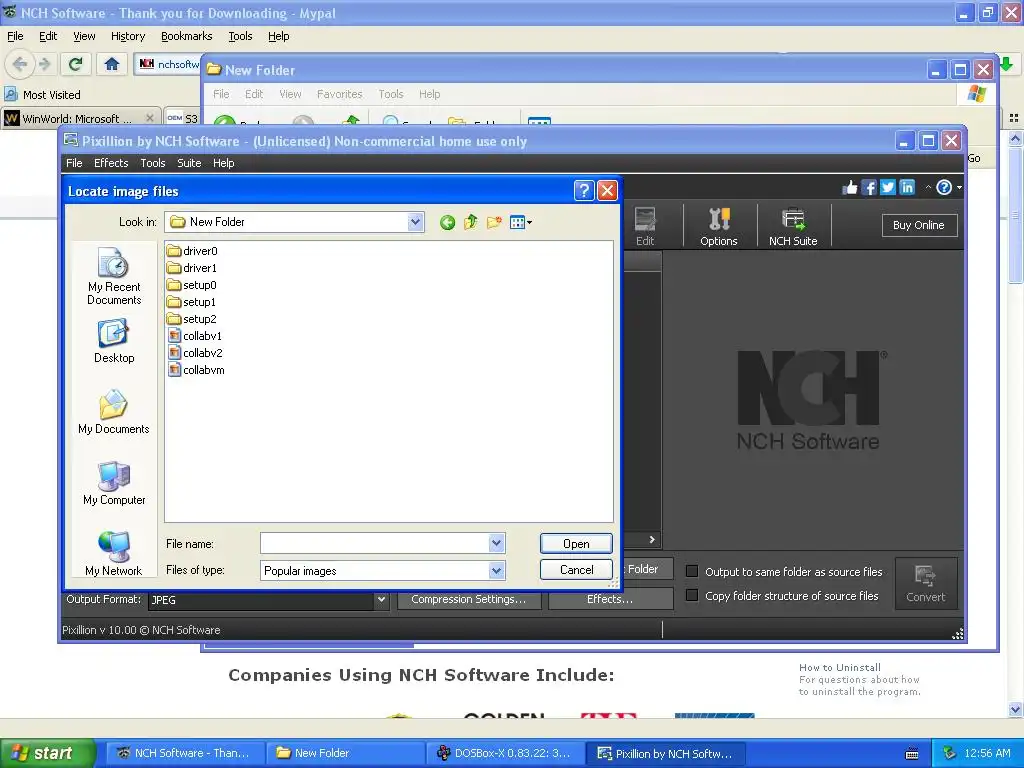The width and height of the screenshot is (1024, 768).
Task: Go to Desktop in places bar
Action: click(x=114, y=342)
